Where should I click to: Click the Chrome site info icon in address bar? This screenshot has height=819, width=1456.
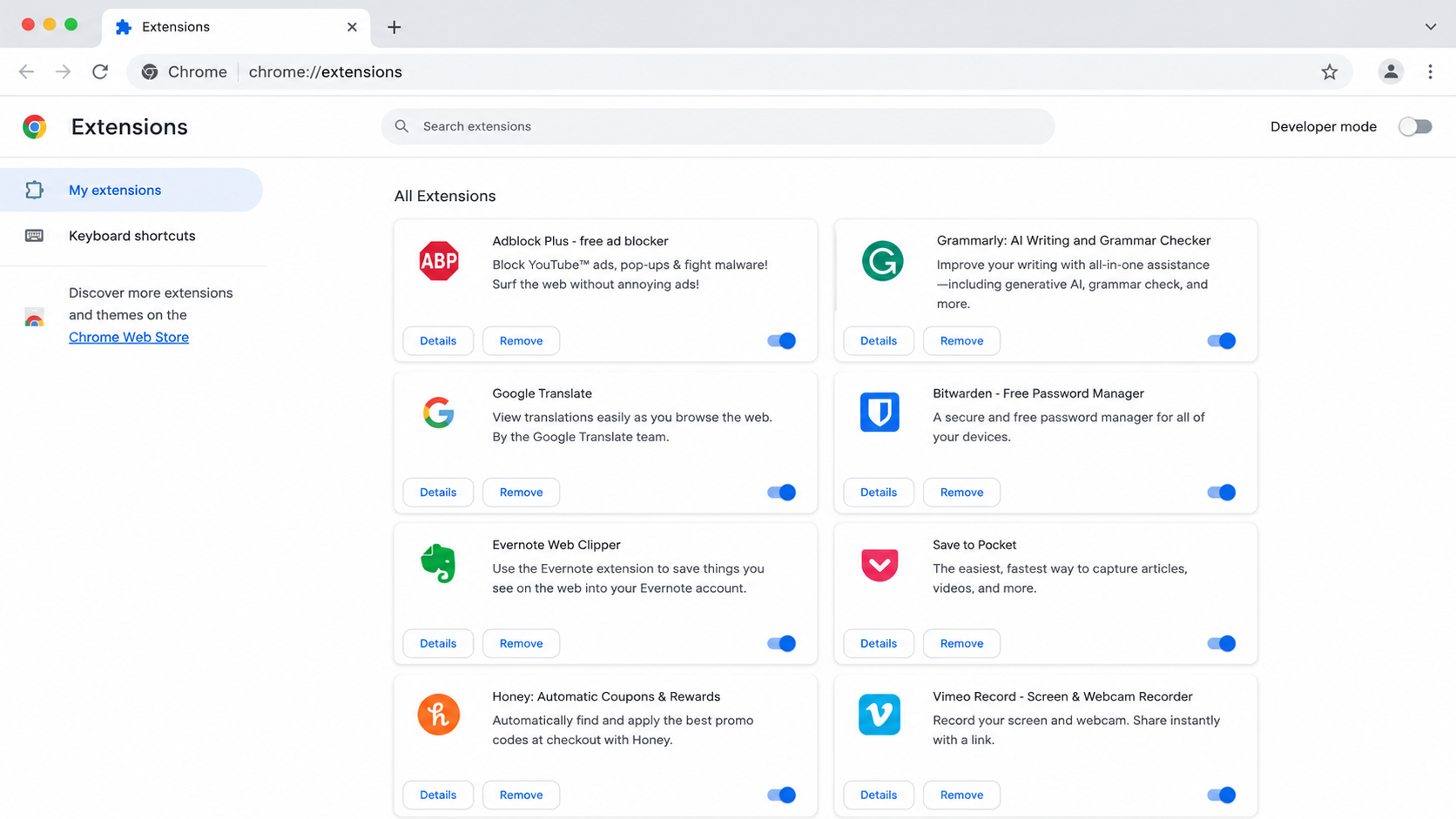(x=150, y=72)
